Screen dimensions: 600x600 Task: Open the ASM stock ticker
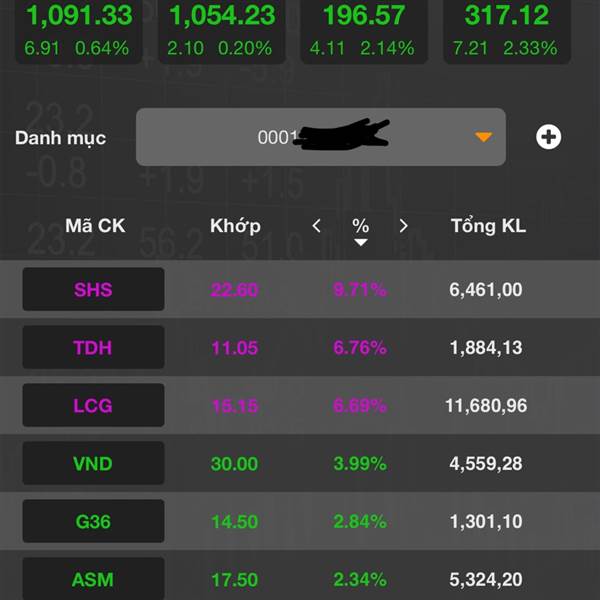(x=93, y=579)
